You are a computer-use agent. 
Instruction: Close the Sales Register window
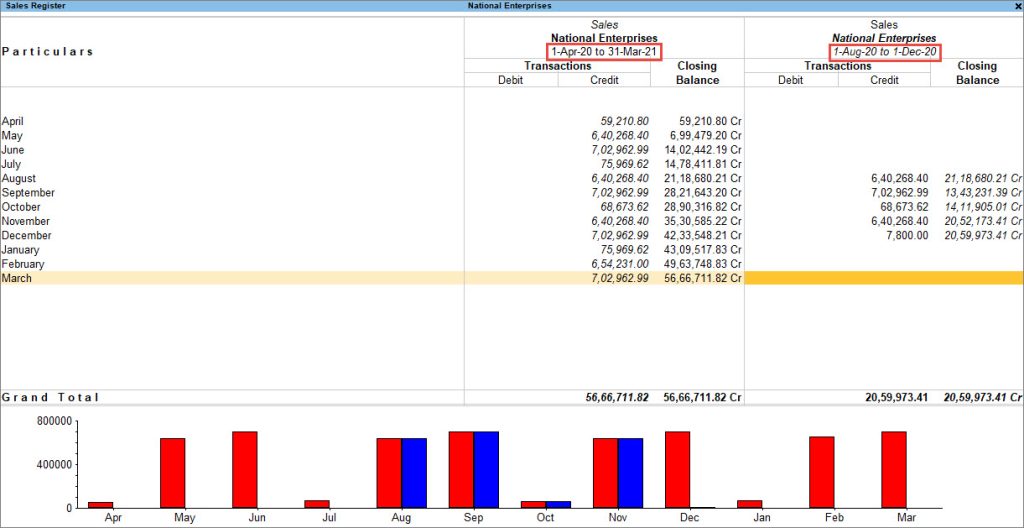(x=1017, y=6)
